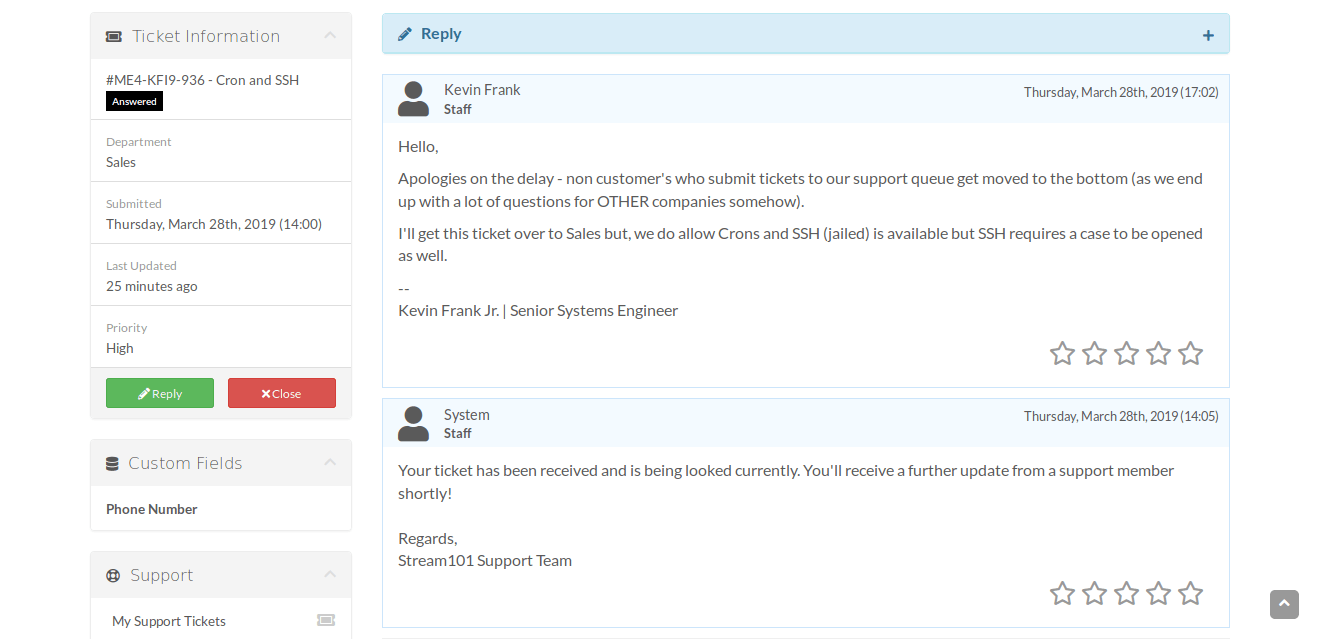
Task: Click the '25 minutes ago' last updated value
Action: (152, 286)
